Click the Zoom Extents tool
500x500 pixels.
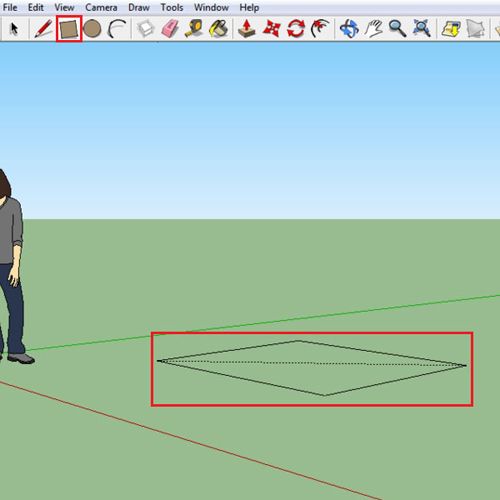pyautogui.click(x=422, y=29)
